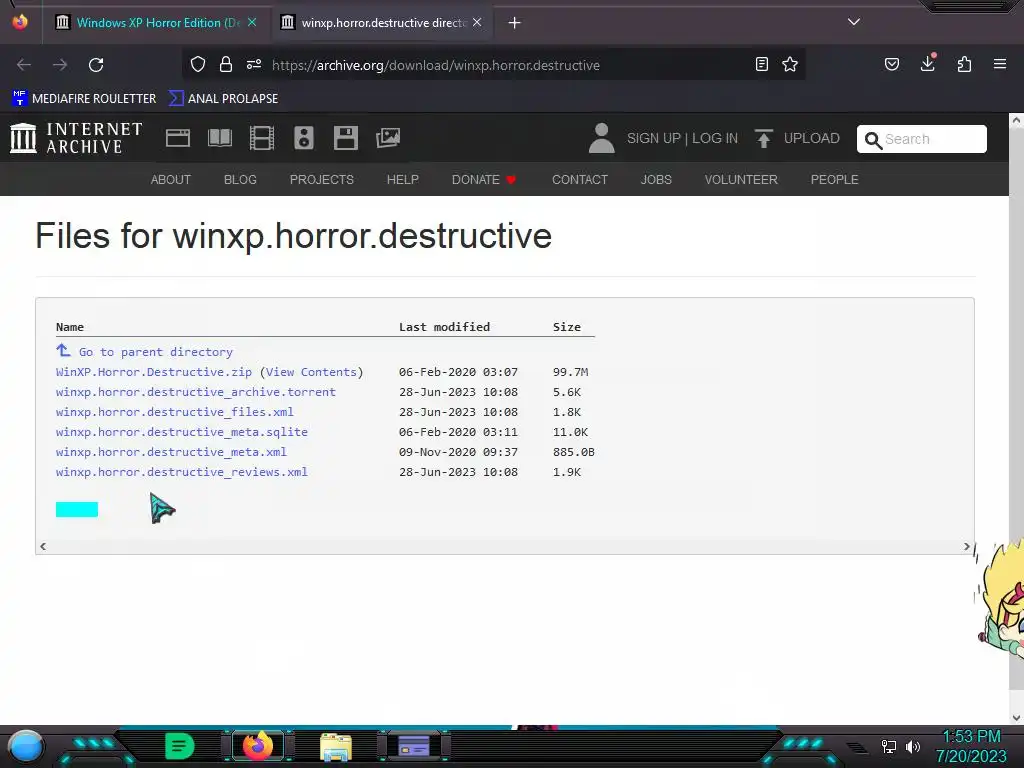
Task: Open the PROJECTS menu item
Action: (x=322, y=180)
